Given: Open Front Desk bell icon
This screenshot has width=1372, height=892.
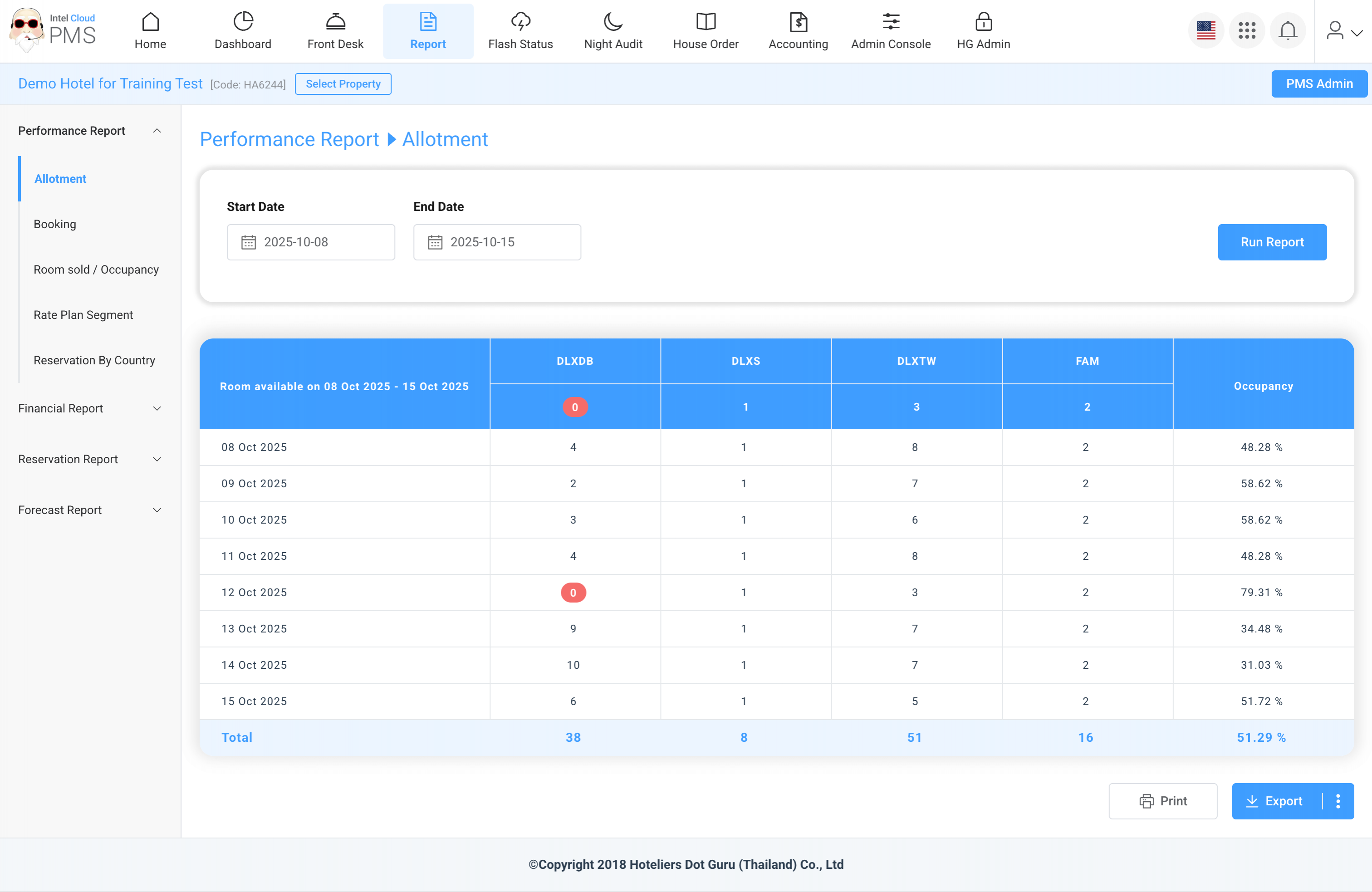Looking at the screenshot, I should [x=335, y=22].
